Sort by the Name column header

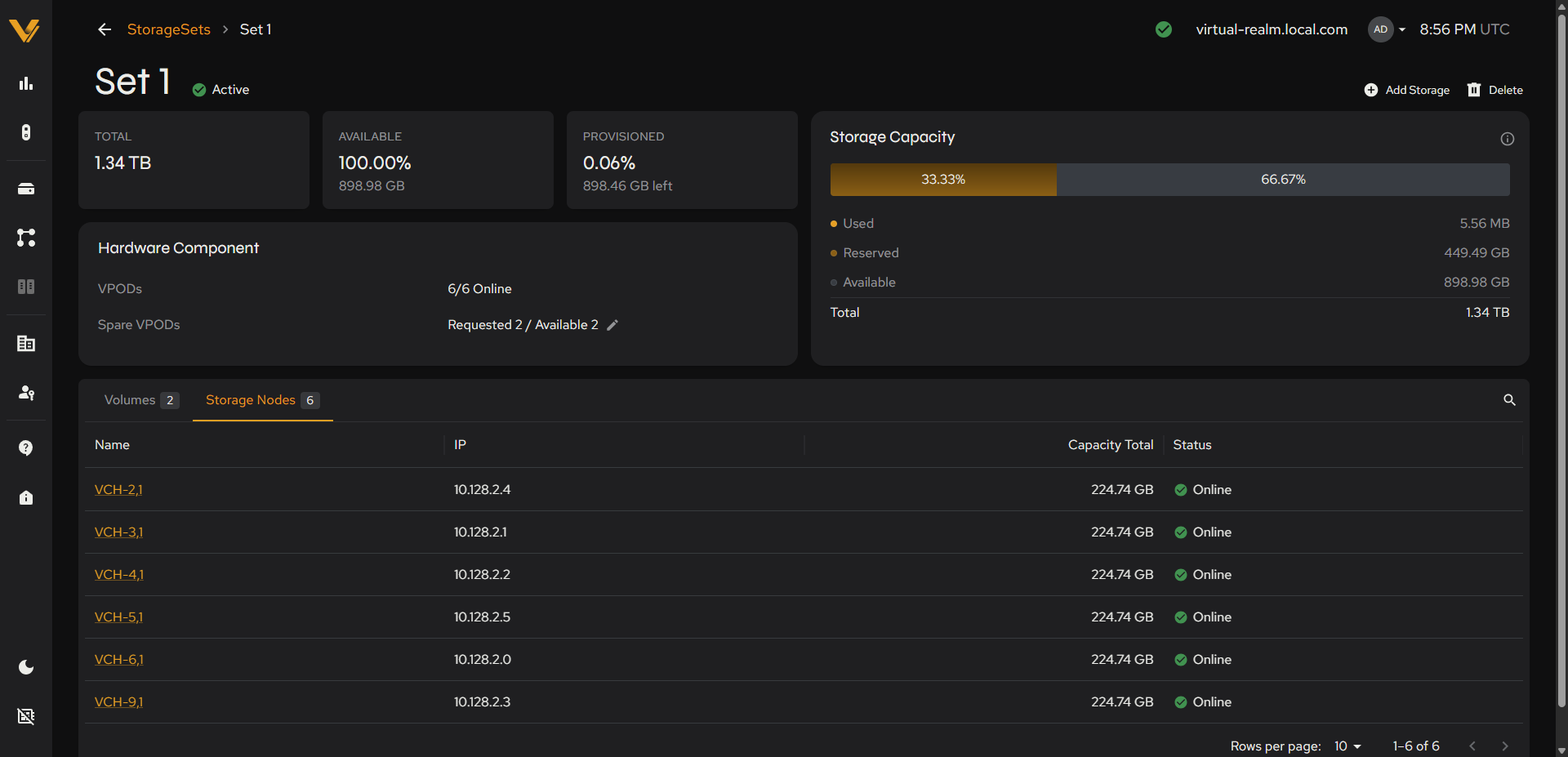[112, 445]
